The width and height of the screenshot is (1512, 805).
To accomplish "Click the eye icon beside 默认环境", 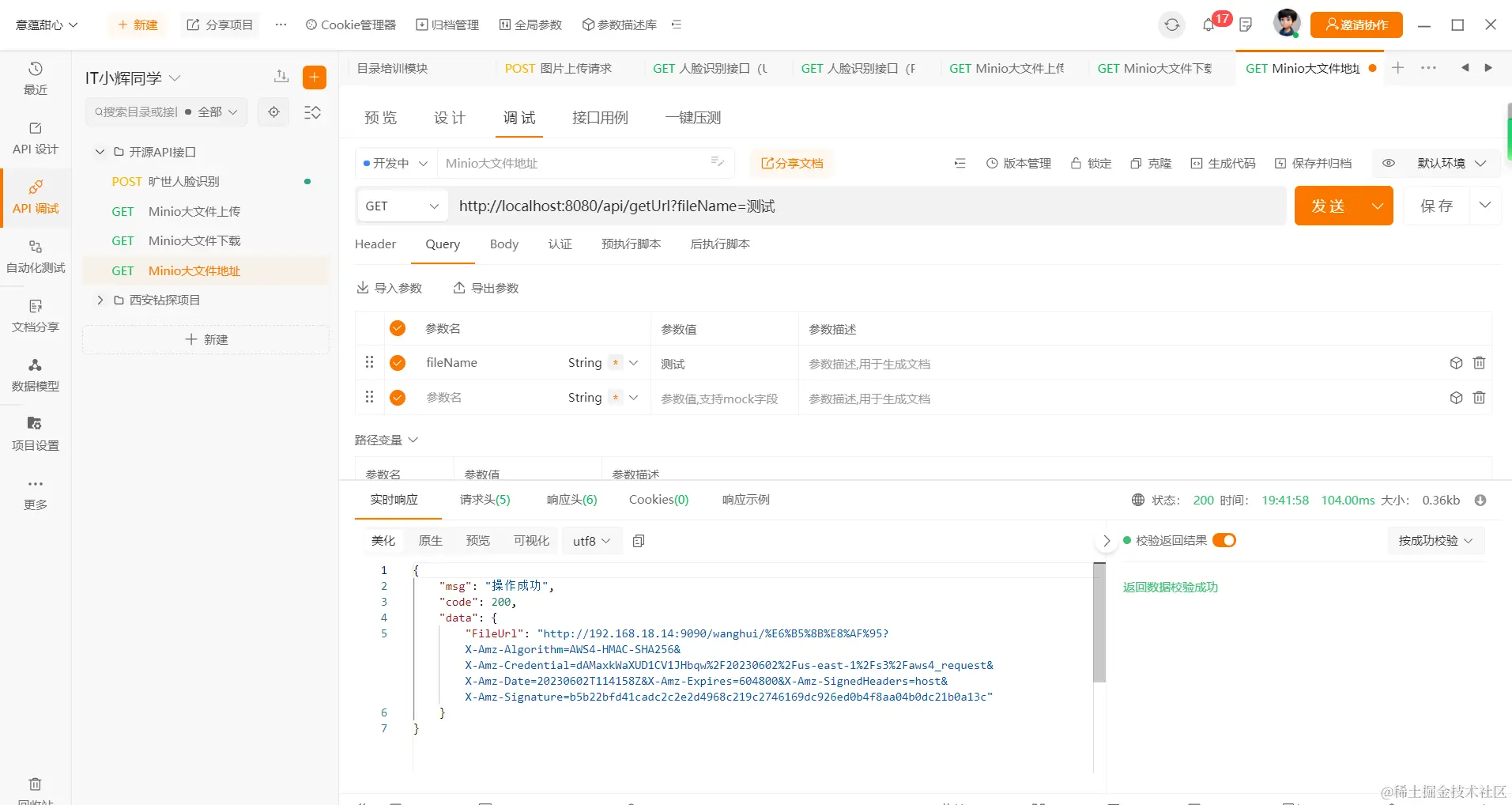I will tap(1389, 163).
